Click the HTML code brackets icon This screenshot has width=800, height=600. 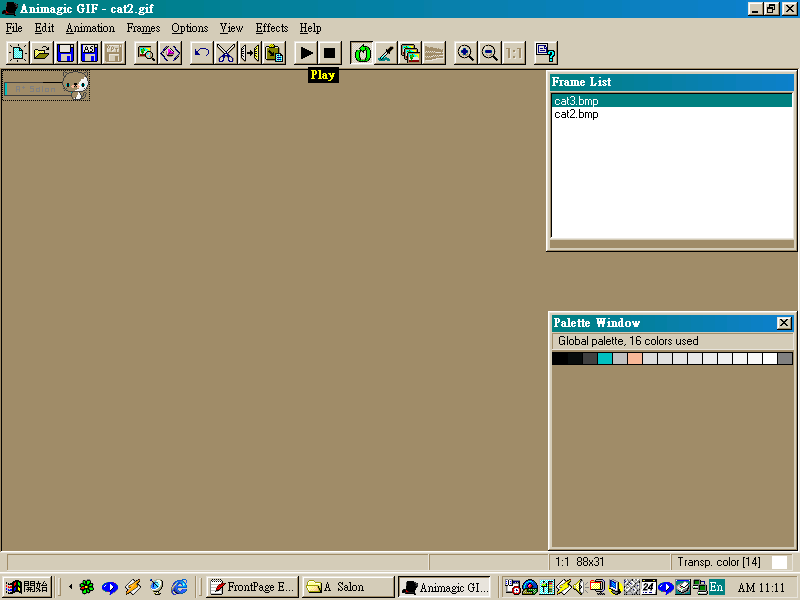coord(170,53)
